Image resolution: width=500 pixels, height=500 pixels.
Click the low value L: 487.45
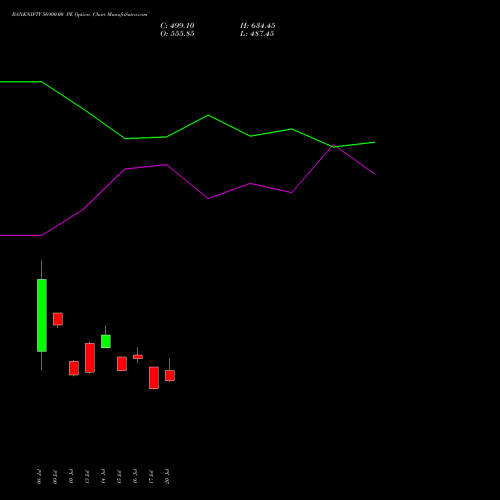pyautogui.click(x=257, y=34)
